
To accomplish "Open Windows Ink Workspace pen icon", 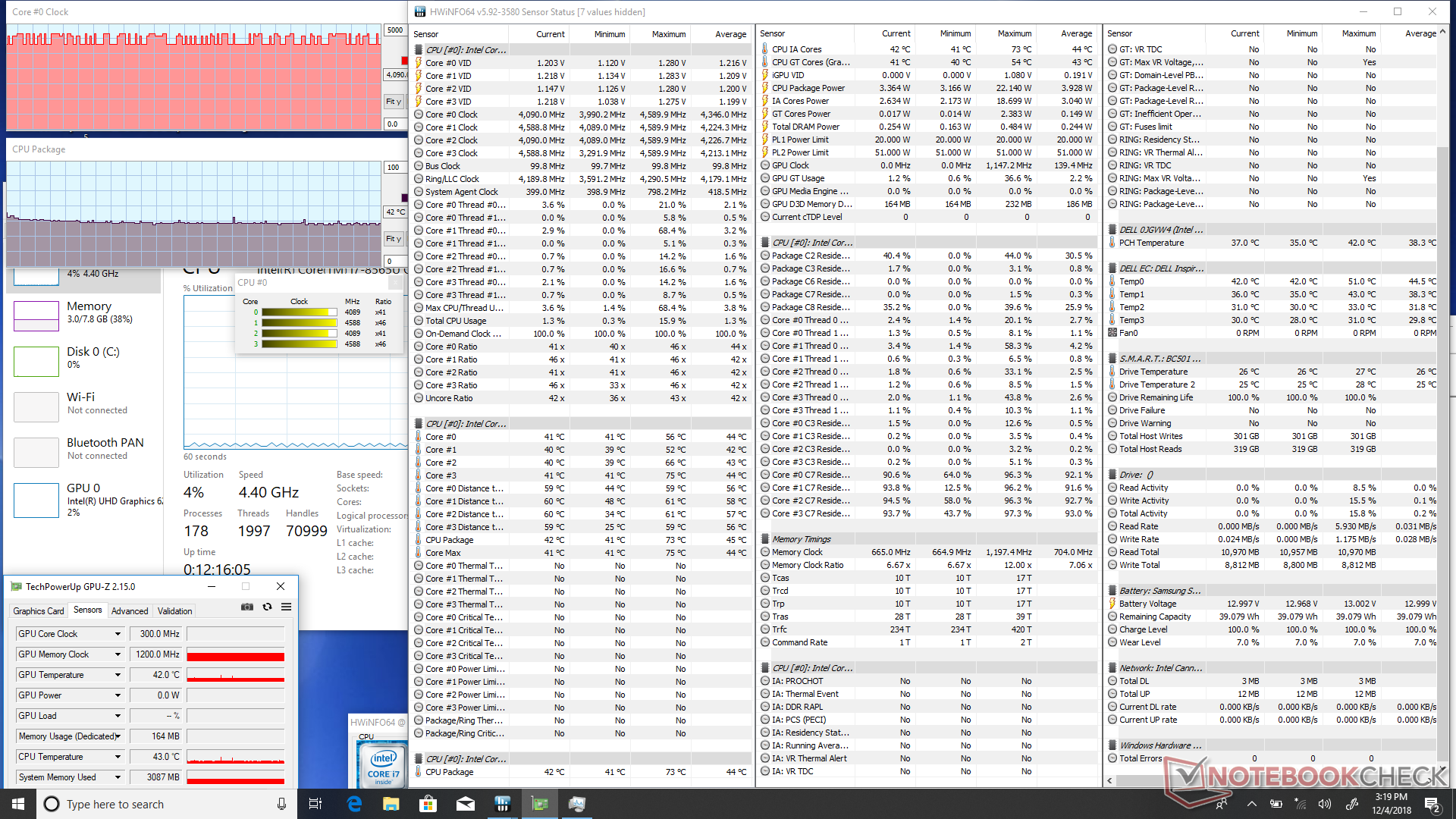I will (x=1351, y=804).
